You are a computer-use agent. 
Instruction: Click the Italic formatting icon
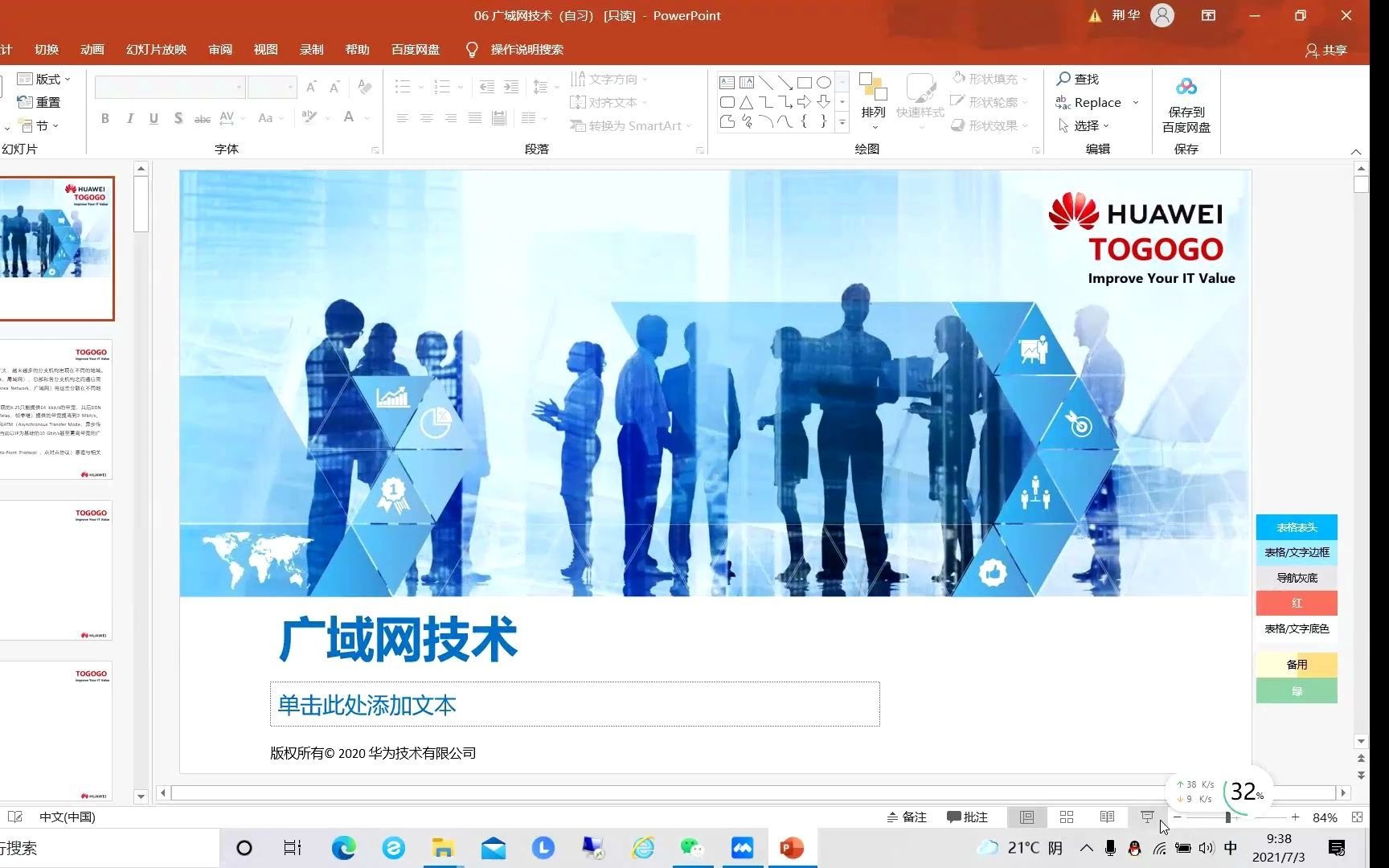129,118
